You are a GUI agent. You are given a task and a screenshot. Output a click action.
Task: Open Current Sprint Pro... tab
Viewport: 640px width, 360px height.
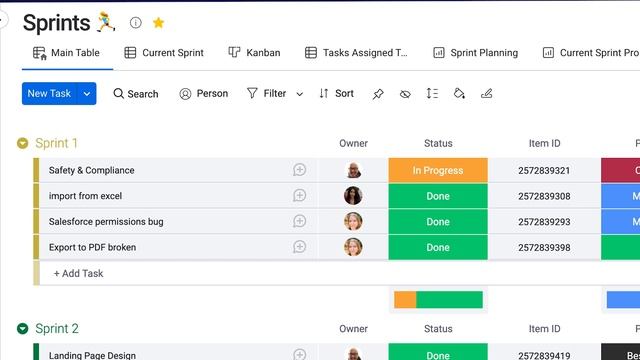591,53
